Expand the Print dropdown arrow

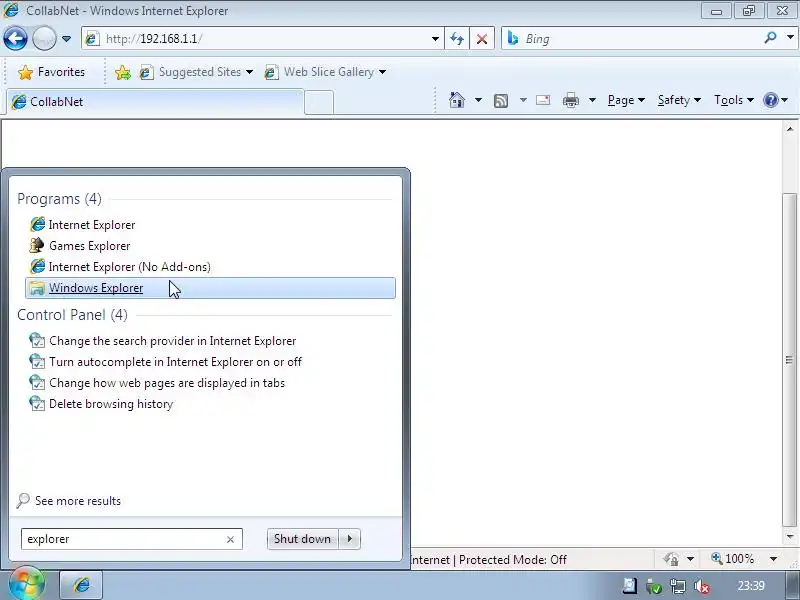(x=592, y=100)
